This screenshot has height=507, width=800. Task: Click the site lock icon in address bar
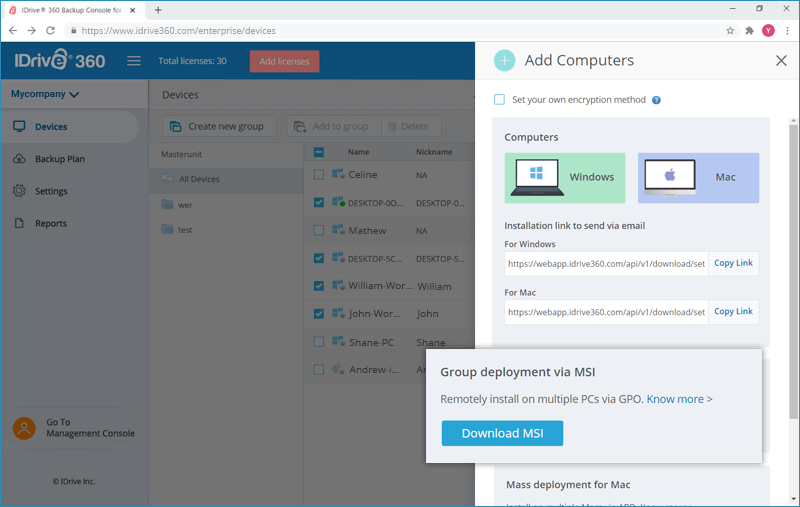pyautogui.click(x=74, y=31)
